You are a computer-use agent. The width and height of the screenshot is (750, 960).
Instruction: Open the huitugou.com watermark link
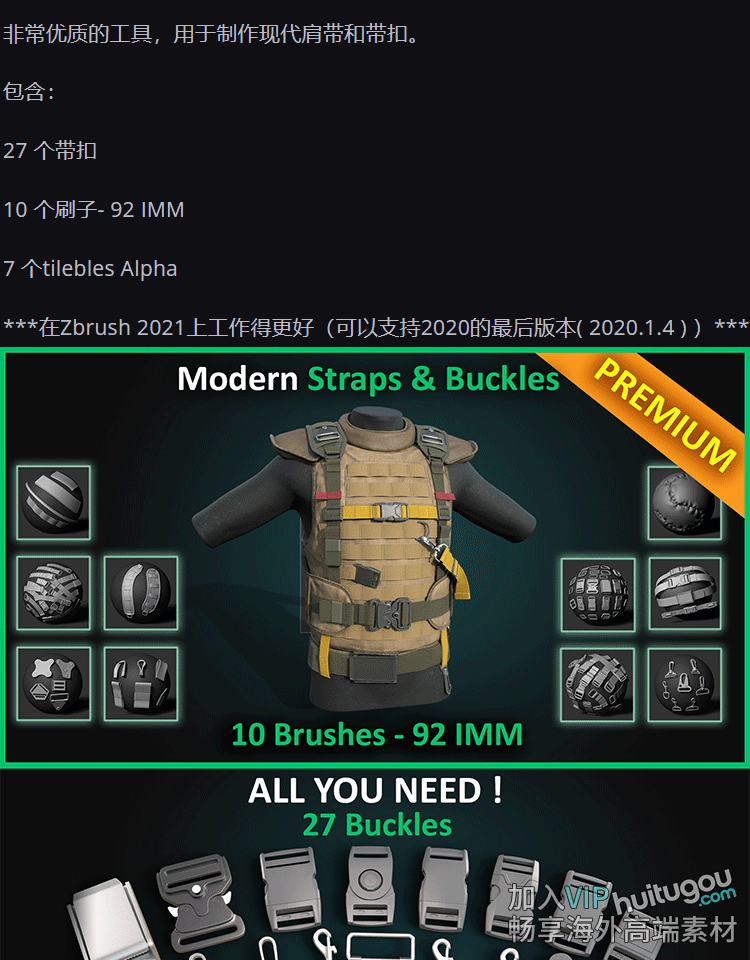[673, 892]
